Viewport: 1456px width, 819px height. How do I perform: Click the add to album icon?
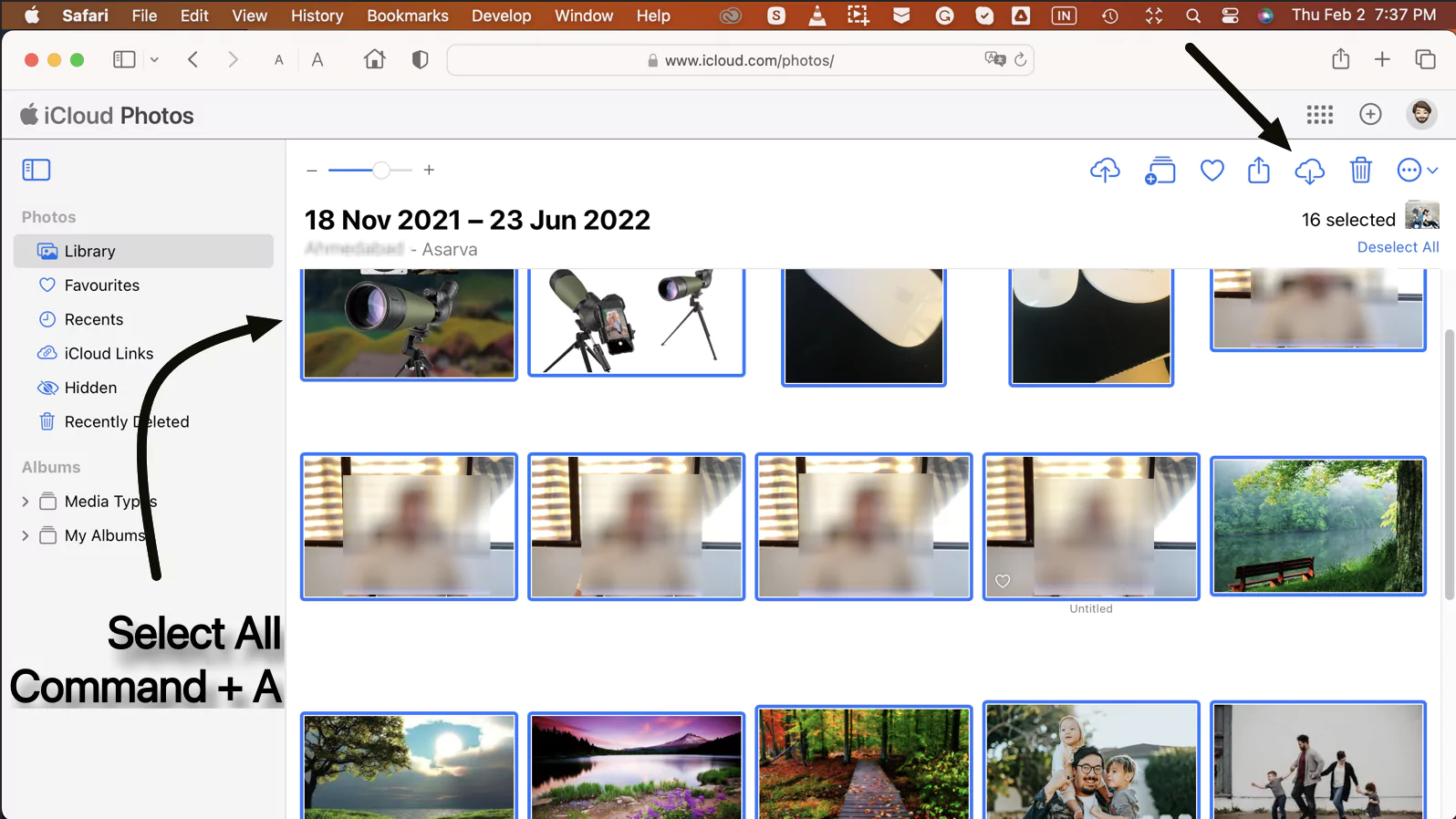click(1160, 171)
